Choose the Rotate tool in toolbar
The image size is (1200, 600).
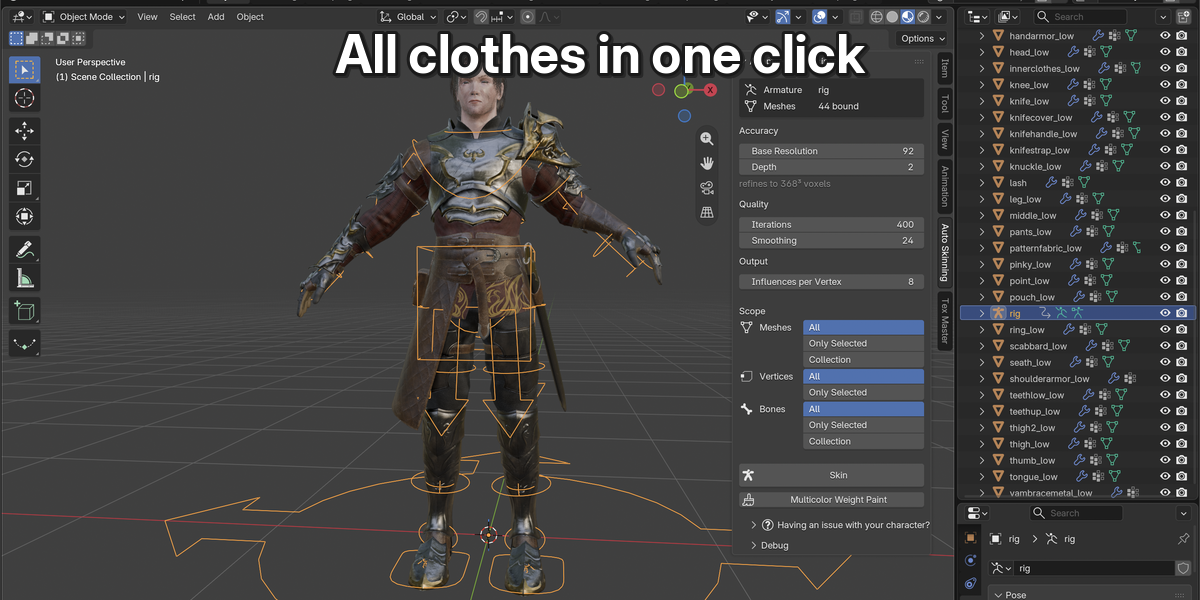click(x=25, y=159)
